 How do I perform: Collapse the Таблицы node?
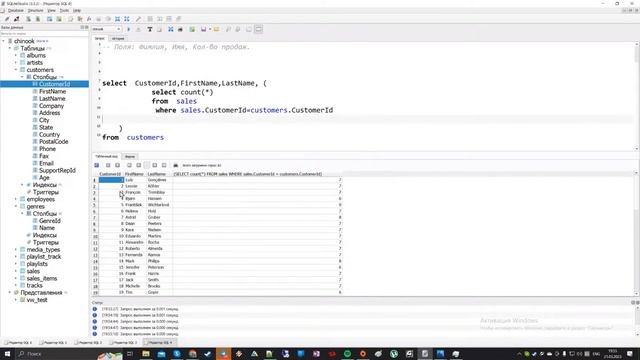click(10, 49)
